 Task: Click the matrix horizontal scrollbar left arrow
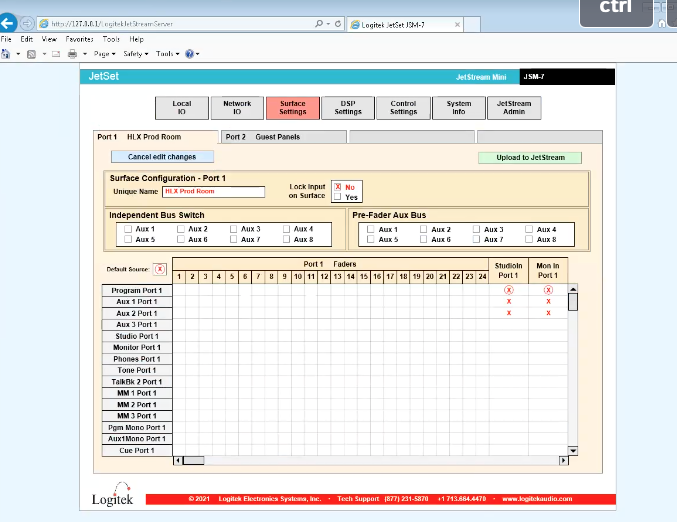(x=178, y=461)
